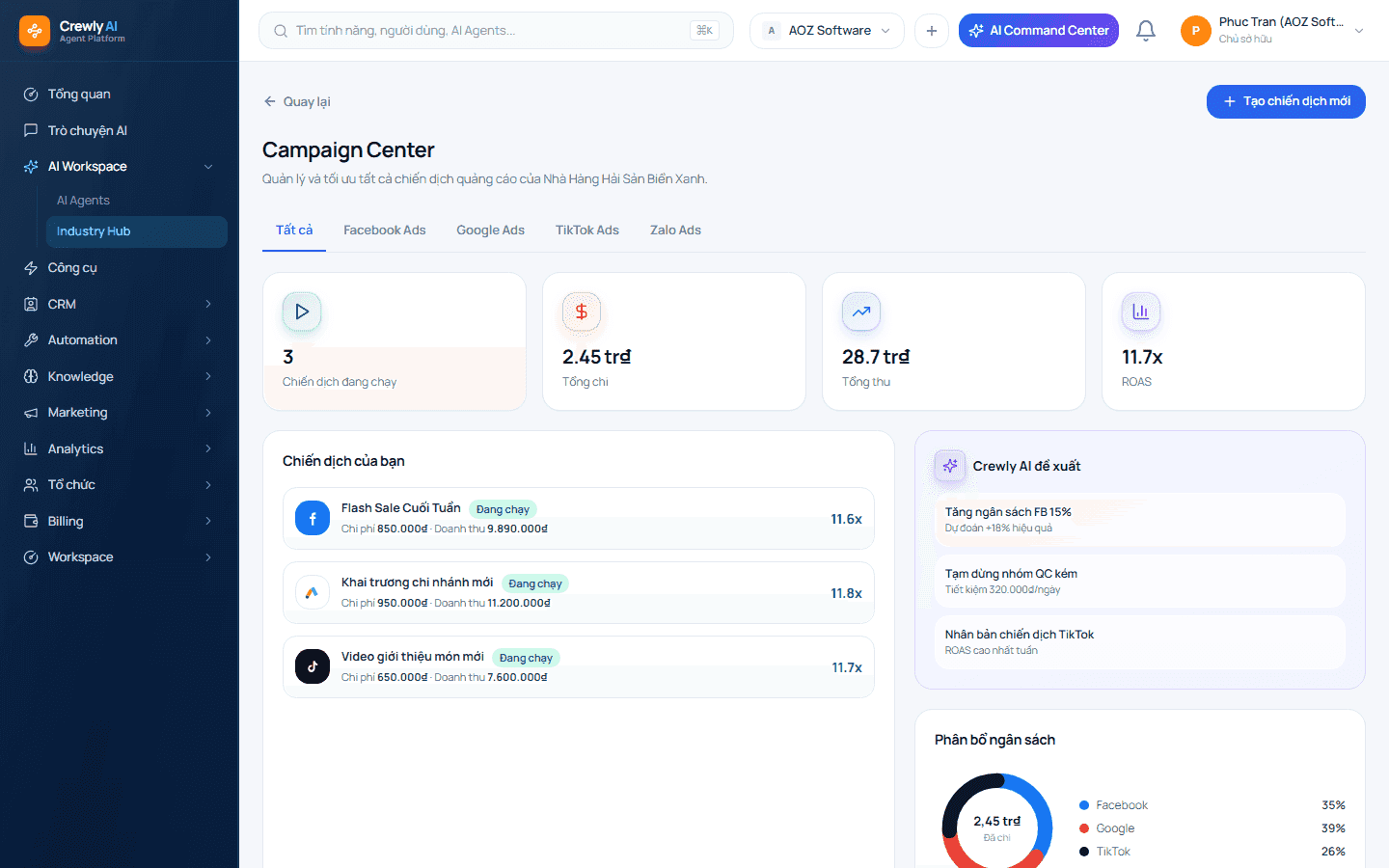Expand the Billing menu chevron
1389x868 pixels.
coord(208,521)
